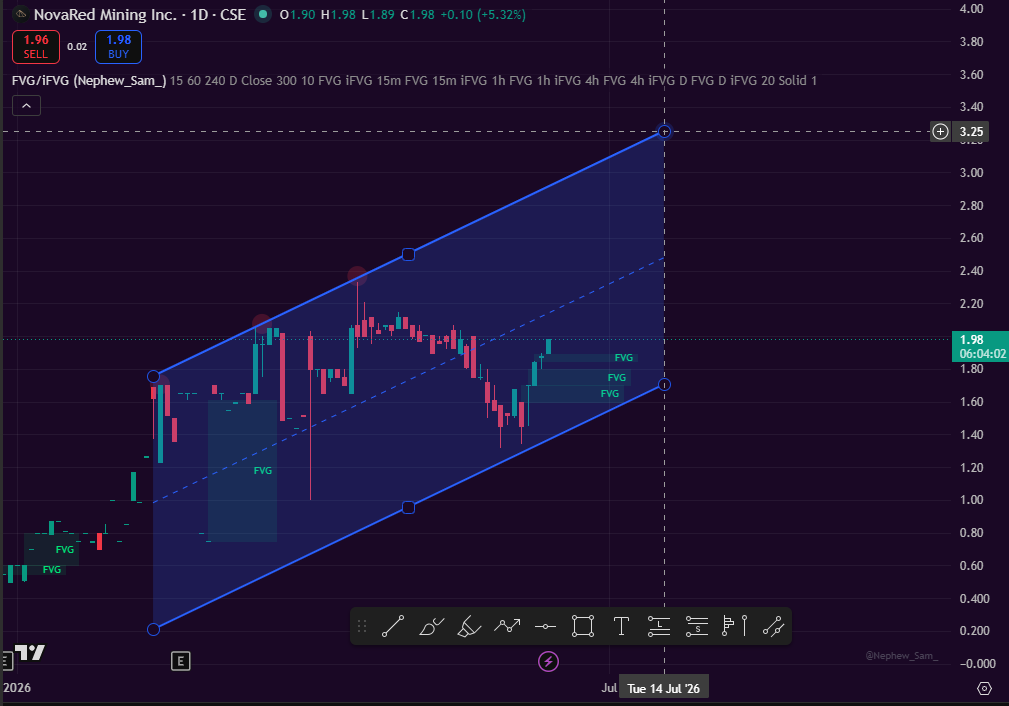The height and width of the screenshot is (706, 1009).
Task: Click the lowest FVG label near 0.58
Action: (x=51, y=570)
